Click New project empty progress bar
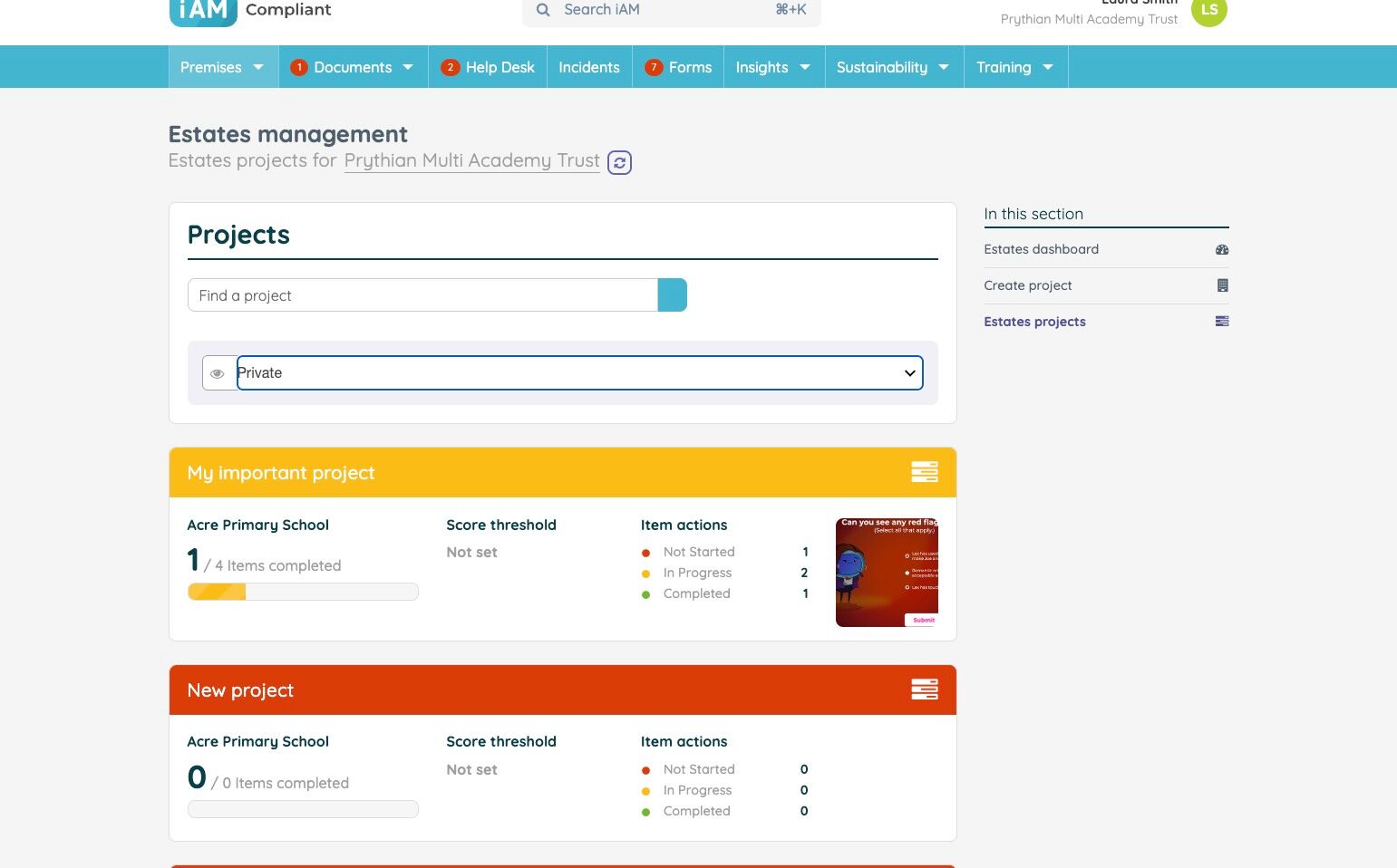The width and height of the screenshot is (1397, 868). point(303,809)
